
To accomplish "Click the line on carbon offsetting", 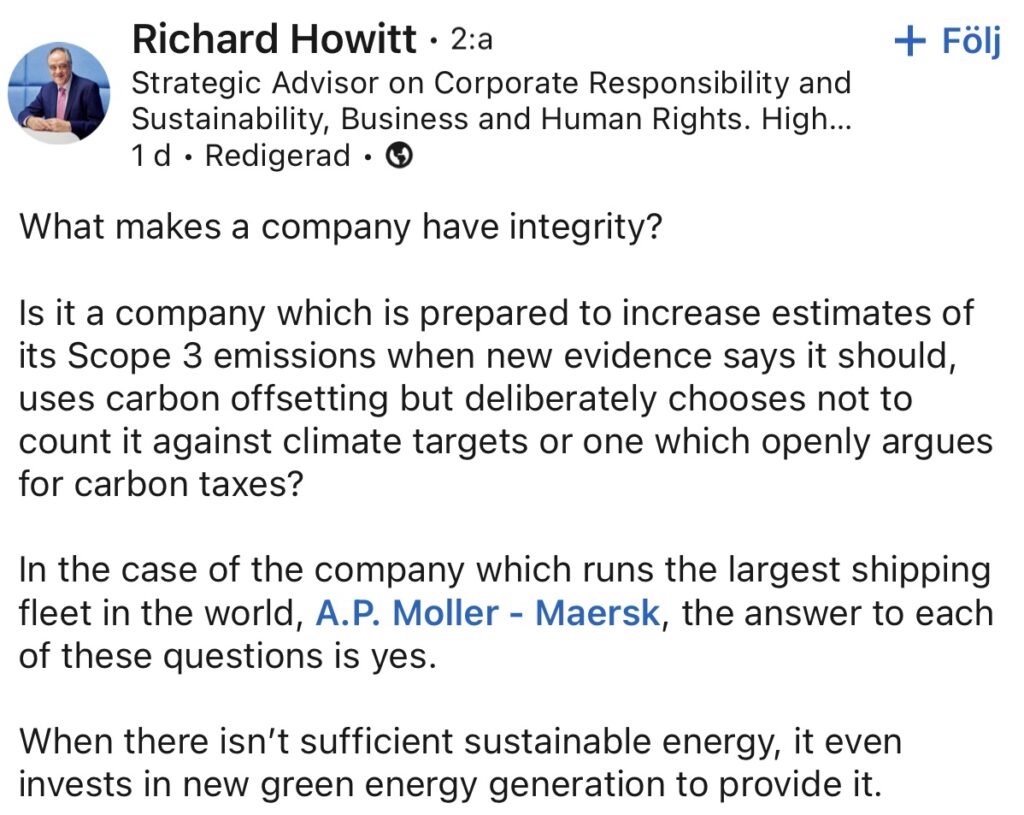I will [x=465, y=398].
